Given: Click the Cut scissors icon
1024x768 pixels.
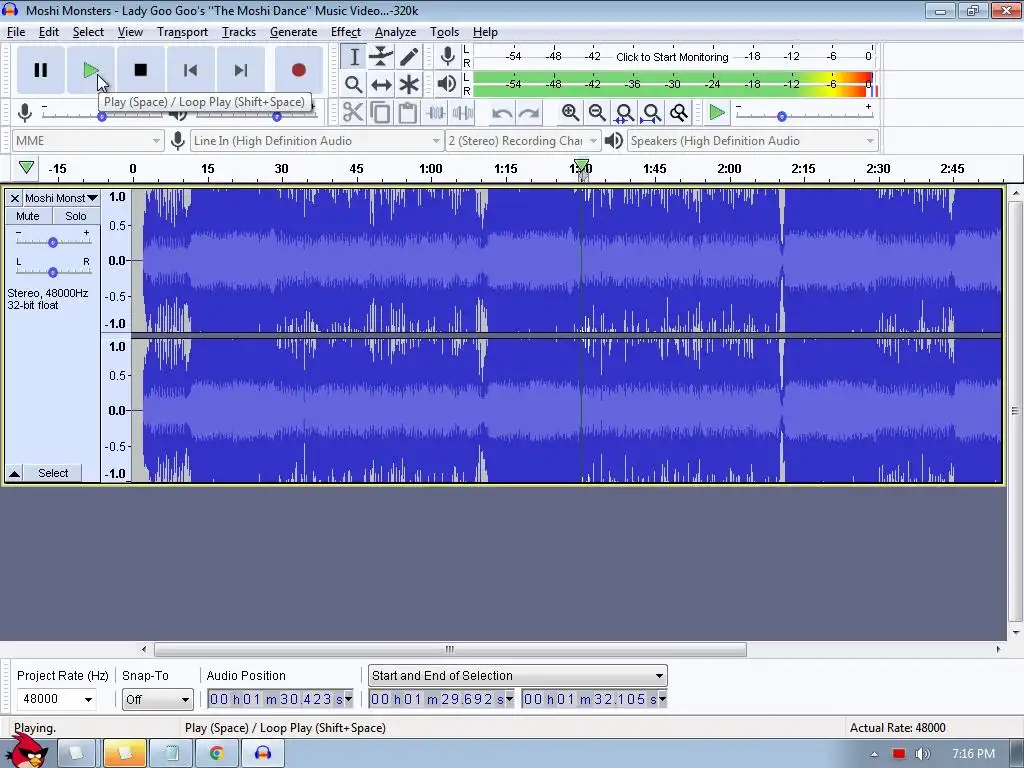Looking at the screenshot, I should coord(353,113).
